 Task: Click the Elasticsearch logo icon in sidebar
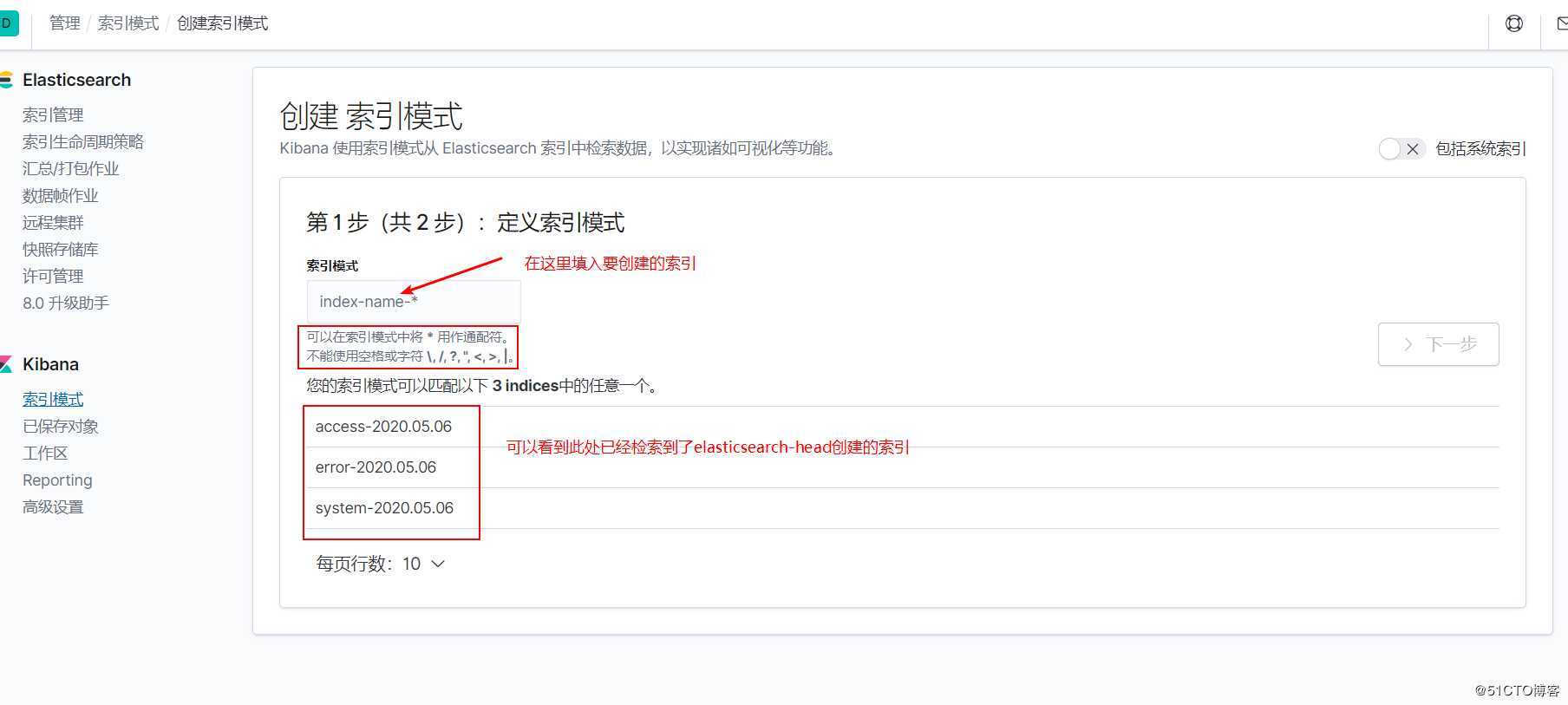tap(5, 81)
